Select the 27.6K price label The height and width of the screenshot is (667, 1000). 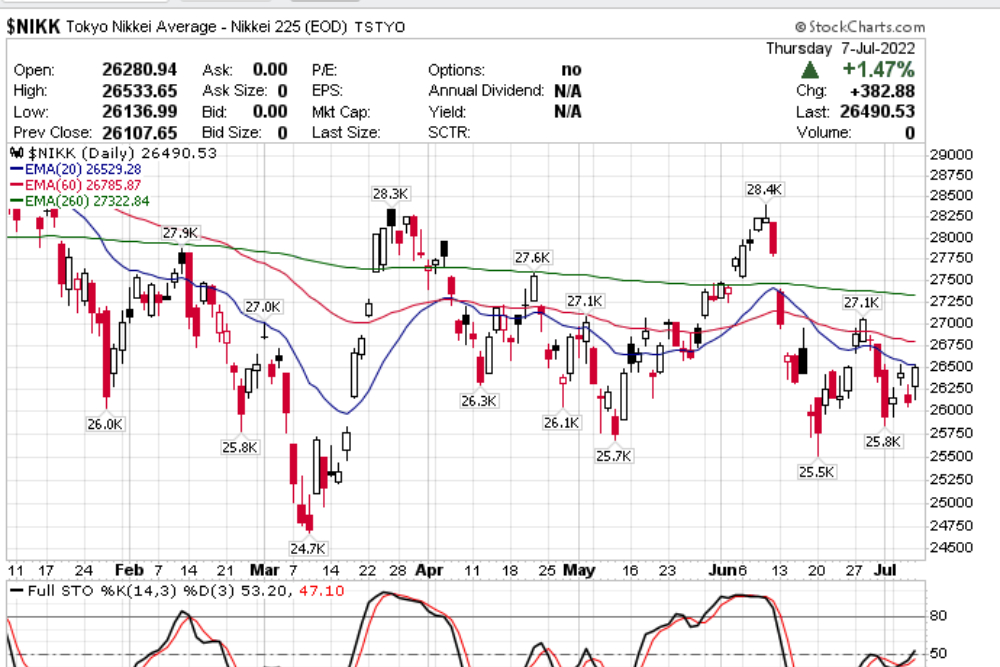click(x=533, y=258)
